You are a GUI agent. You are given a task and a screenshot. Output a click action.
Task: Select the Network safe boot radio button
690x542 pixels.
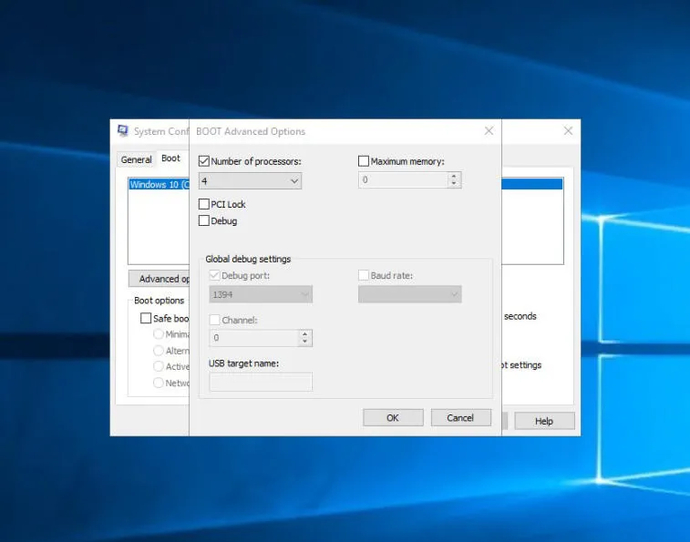(x=158, y=383)
